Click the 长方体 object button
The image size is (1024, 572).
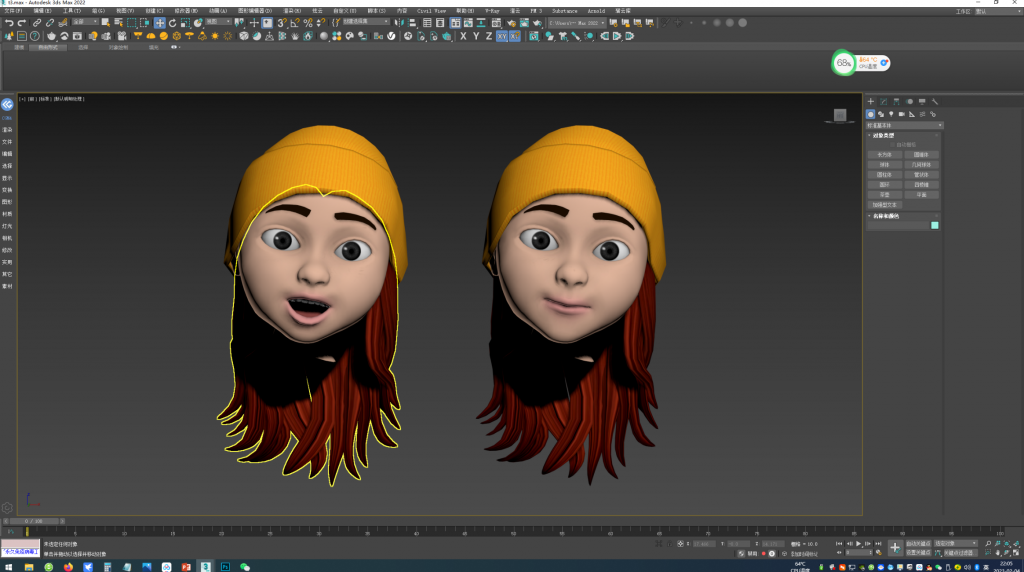click(x=884, y=155)
